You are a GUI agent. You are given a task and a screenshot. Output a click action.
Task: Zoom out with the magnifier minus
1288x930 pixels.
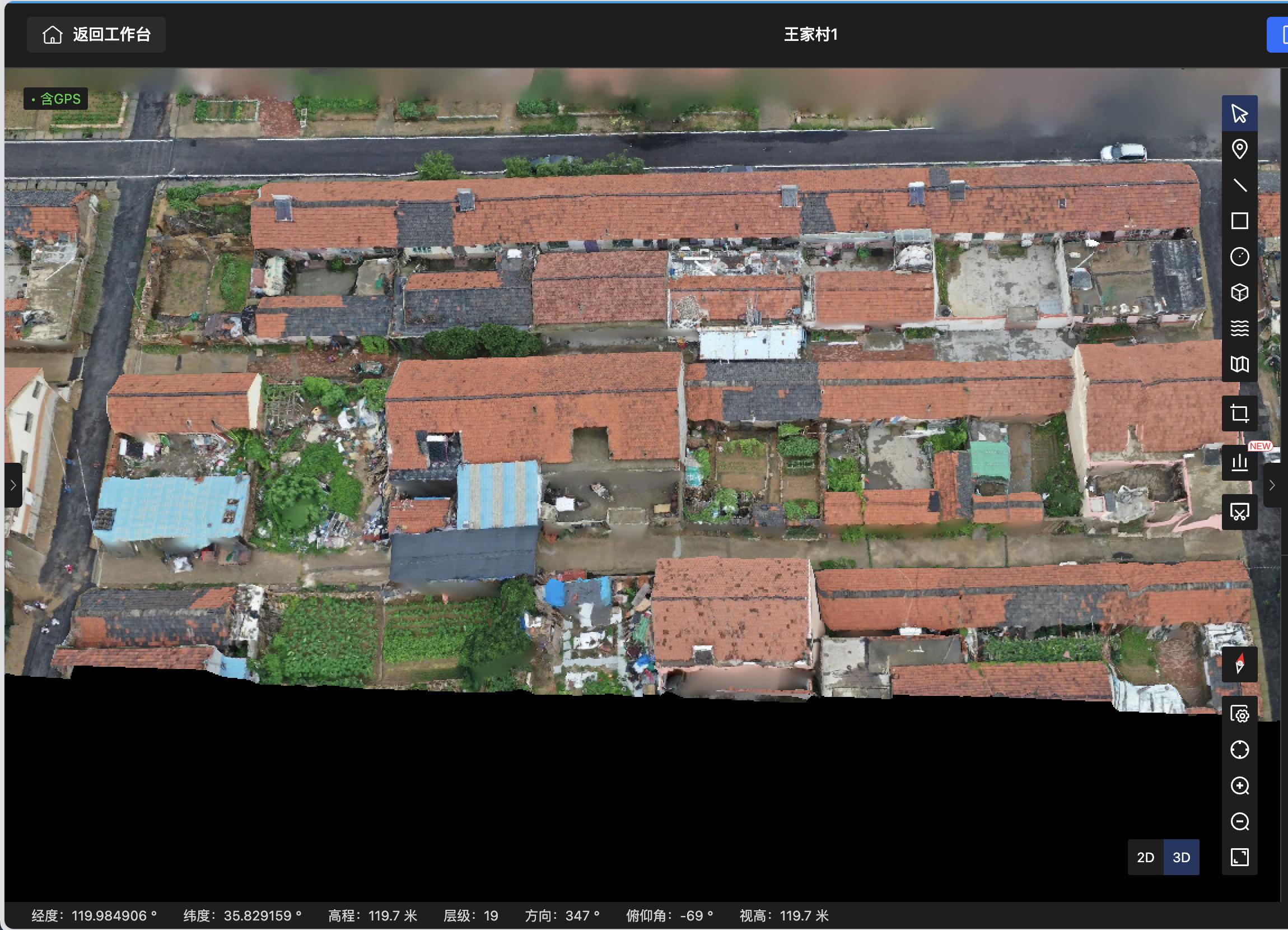[1239, 821]
